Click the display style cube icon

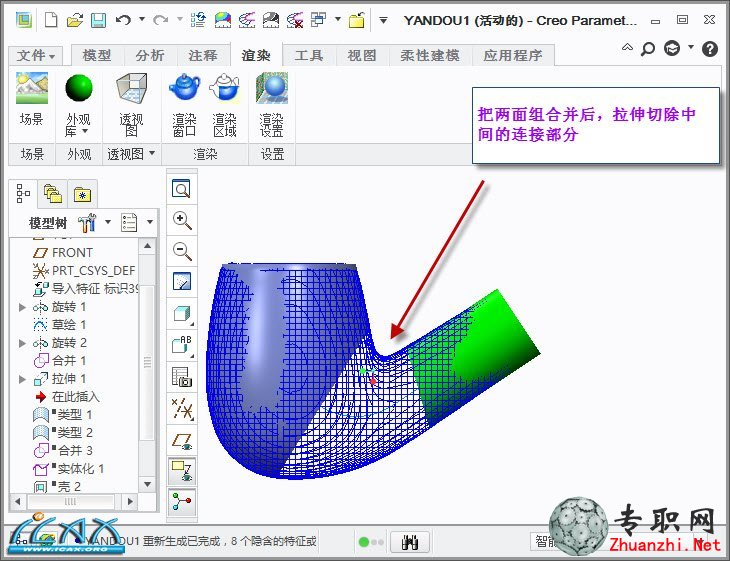pos(182,314)
